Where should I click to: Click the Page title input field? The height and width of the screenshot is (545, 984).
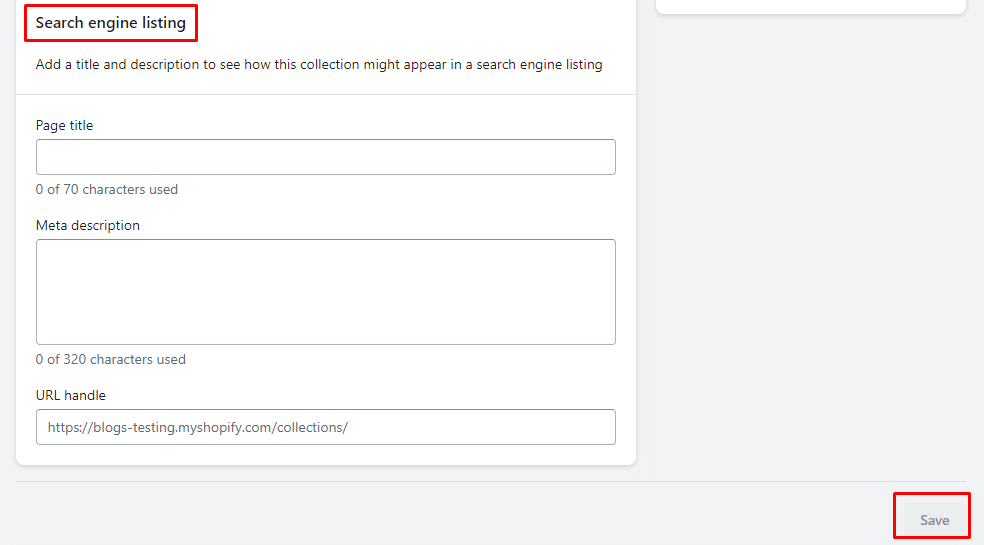click(x=325, y=157)
